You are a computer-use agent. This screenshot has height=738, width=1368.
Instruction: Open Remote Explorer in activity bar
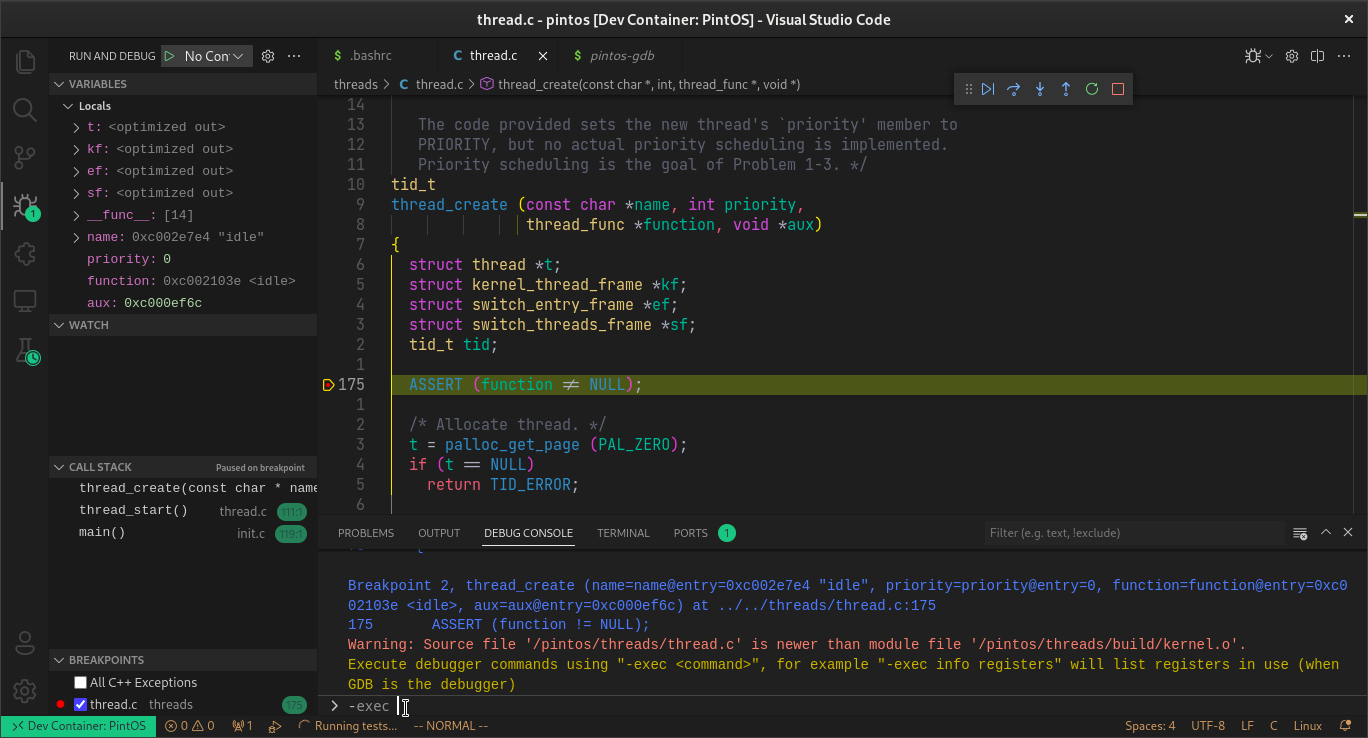(x=25, y=300)
